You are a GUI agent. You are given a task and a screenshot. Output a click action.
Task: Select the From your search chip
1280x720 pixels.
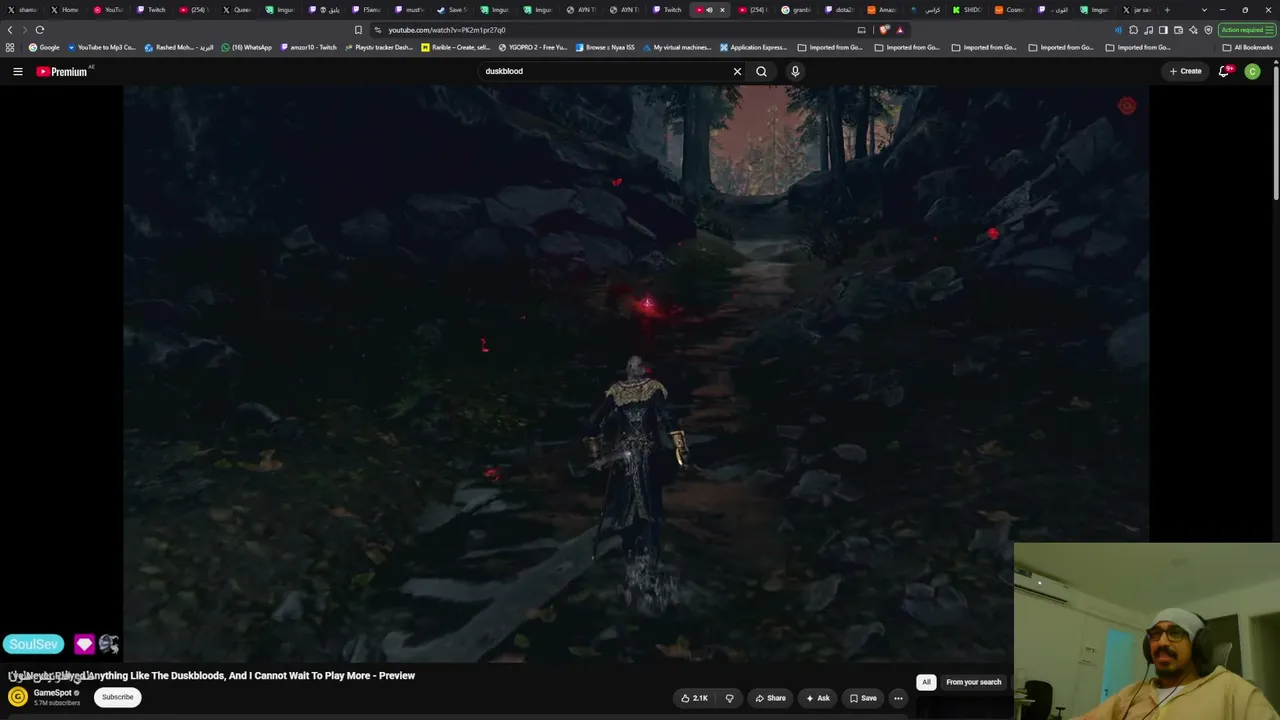pos(973,682)
